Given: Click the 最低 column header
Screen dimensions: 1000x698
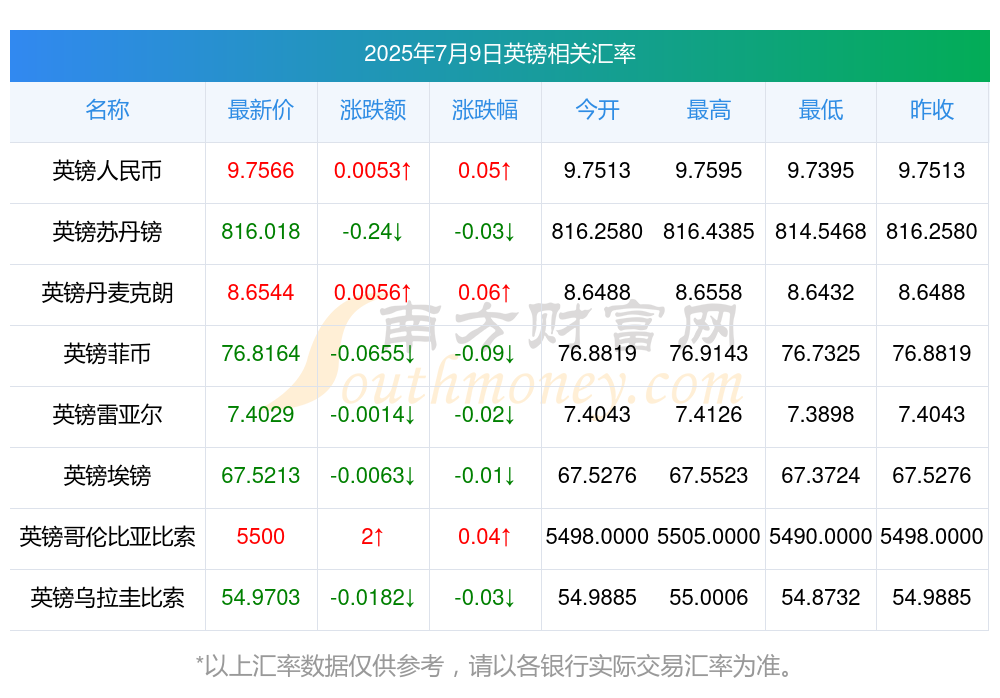Looking at the screenshot, I should tap(821, 110).
